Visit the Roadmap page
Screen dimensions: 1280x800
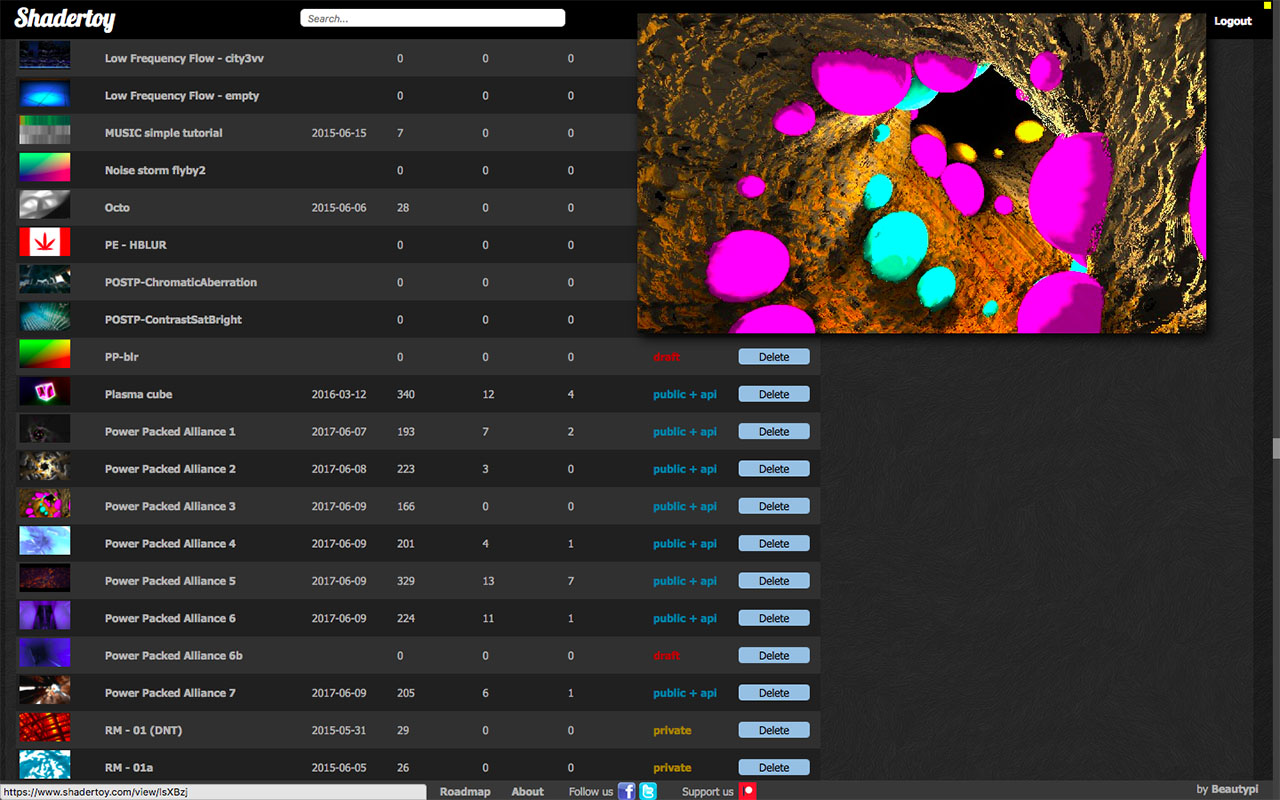464,790
